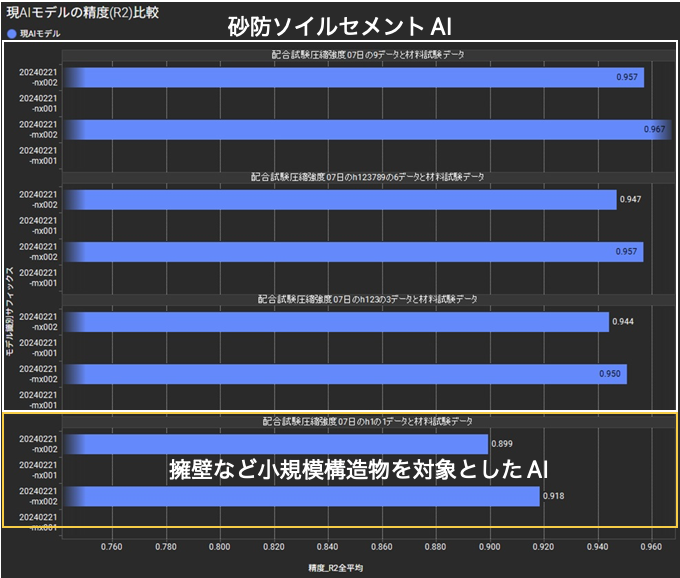Click the 0.900 tick on the x-axis
The image size is (680, 578).
point(489,546)
